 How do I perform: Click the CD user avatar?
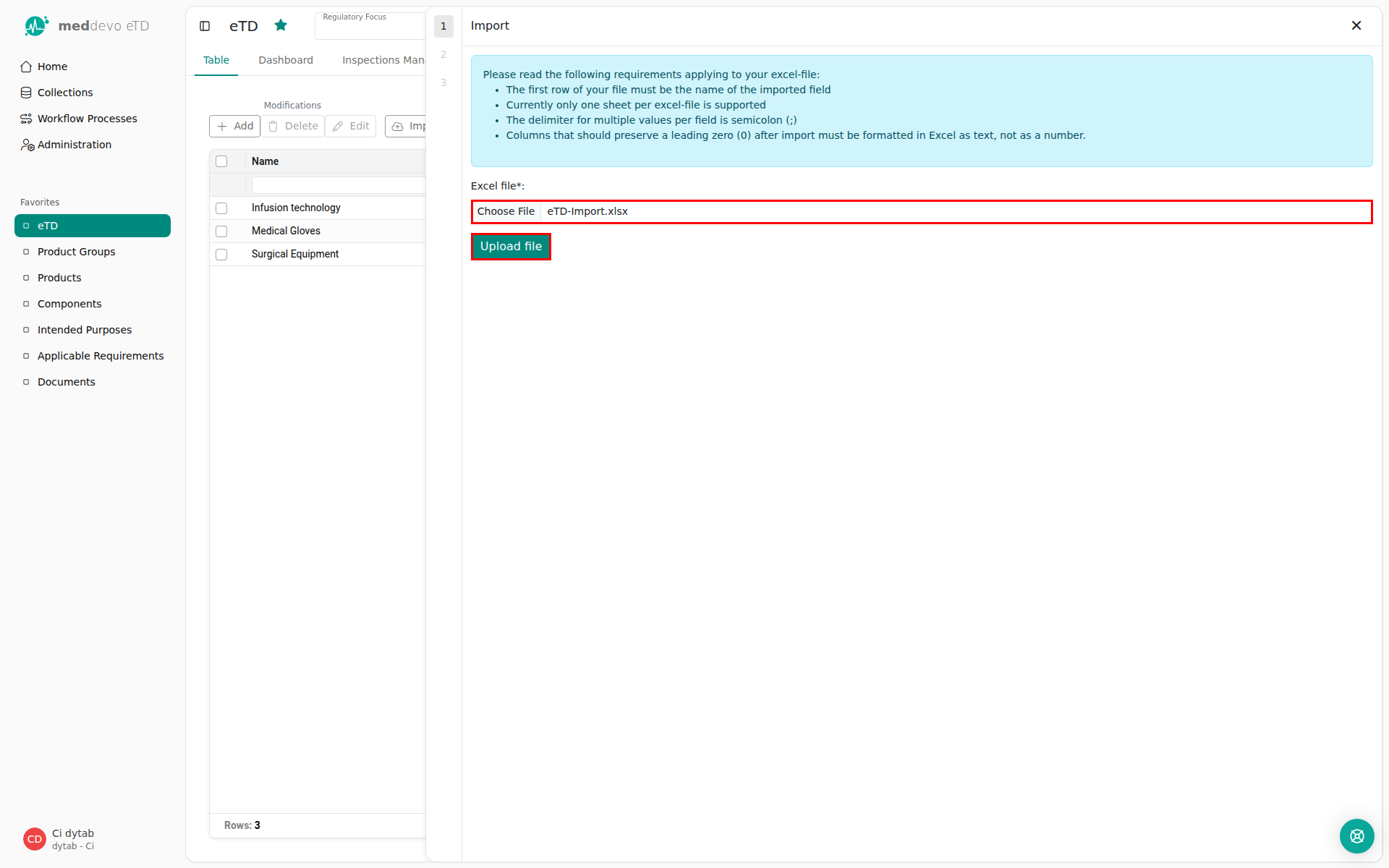tap(35, 839)
